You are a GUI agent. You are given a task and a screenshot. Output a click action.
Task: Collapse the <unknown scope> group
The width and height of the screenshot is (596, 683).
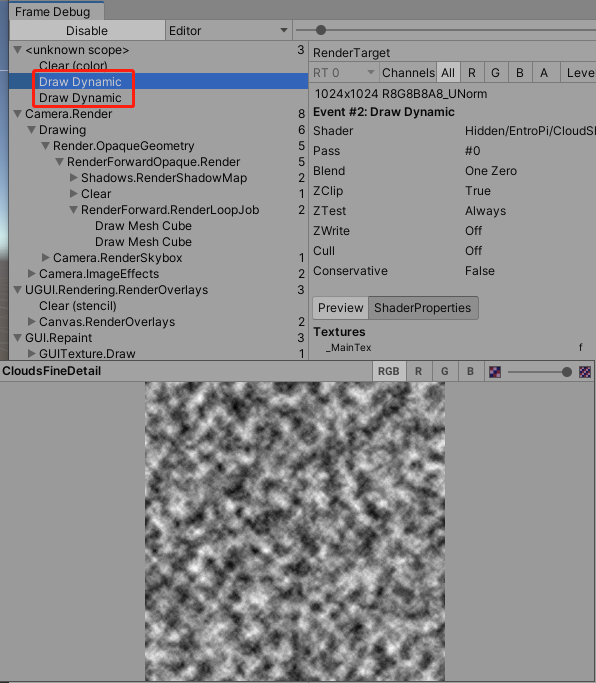coord(17,50)
